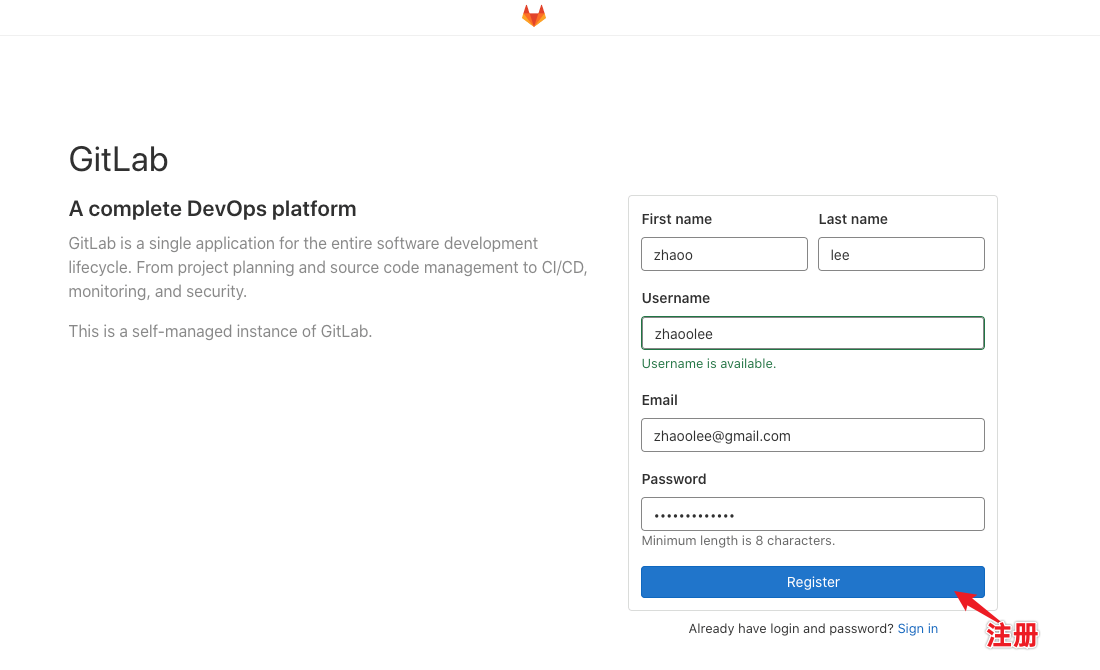Image resolution: width=1100 pixels, height=670 pixels.
Task: Open the Sign in link
Action: point(918,629)
